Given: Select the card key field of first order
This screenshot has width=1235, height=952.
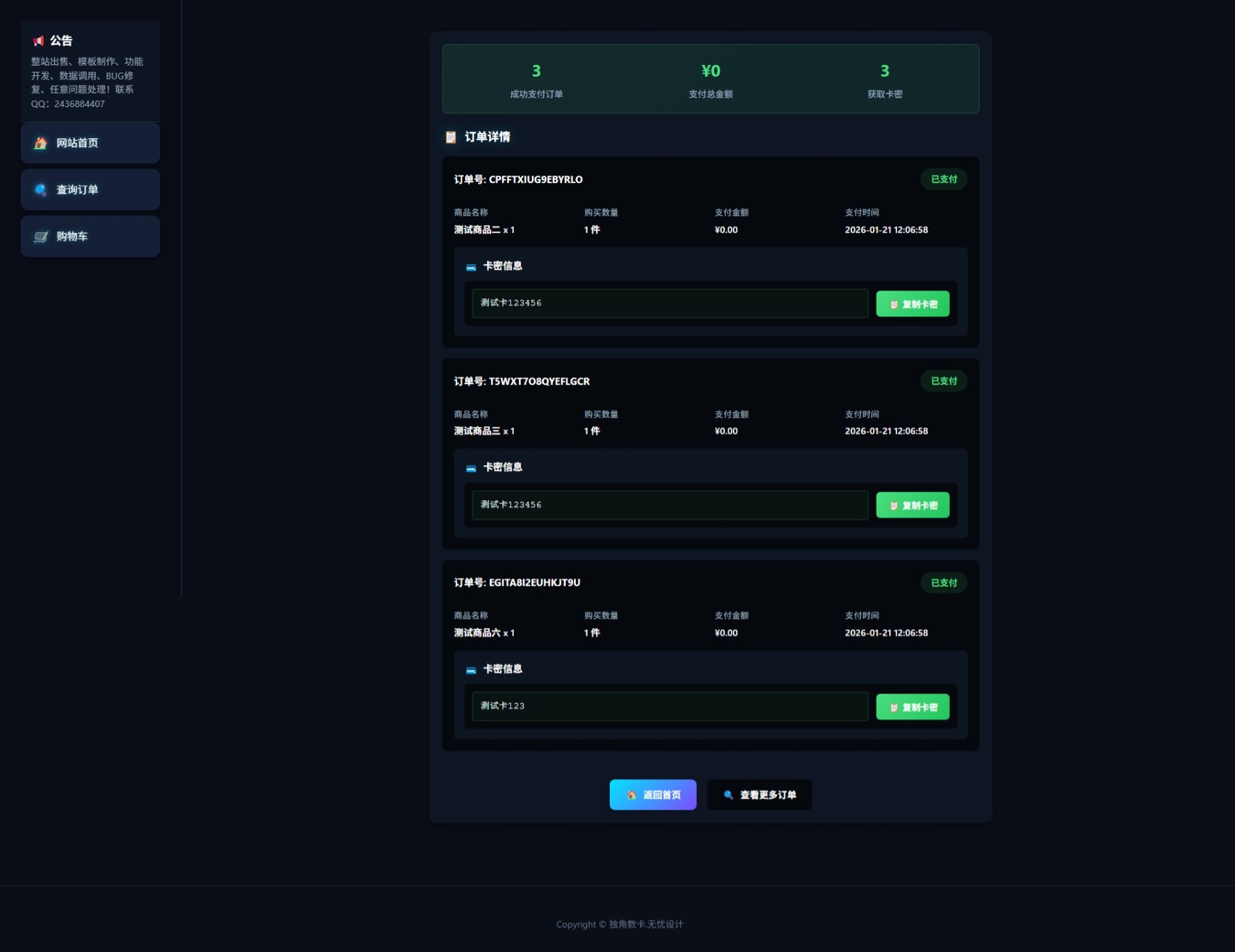Looking at the screenshot, I should (x=669, y=303).
